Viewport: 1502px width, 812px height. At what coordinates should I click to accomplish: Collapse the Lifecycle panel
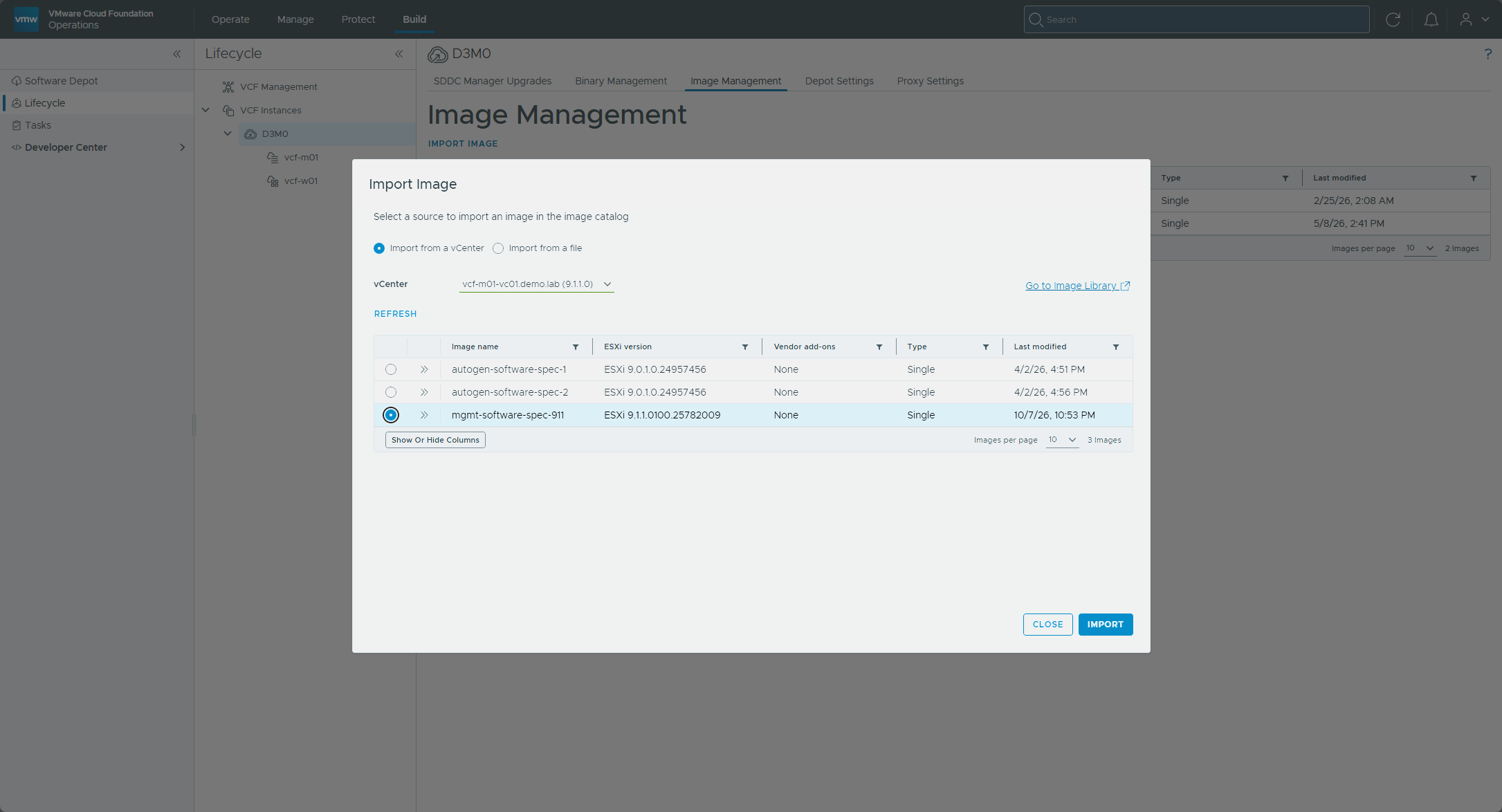tap(399, 54)
